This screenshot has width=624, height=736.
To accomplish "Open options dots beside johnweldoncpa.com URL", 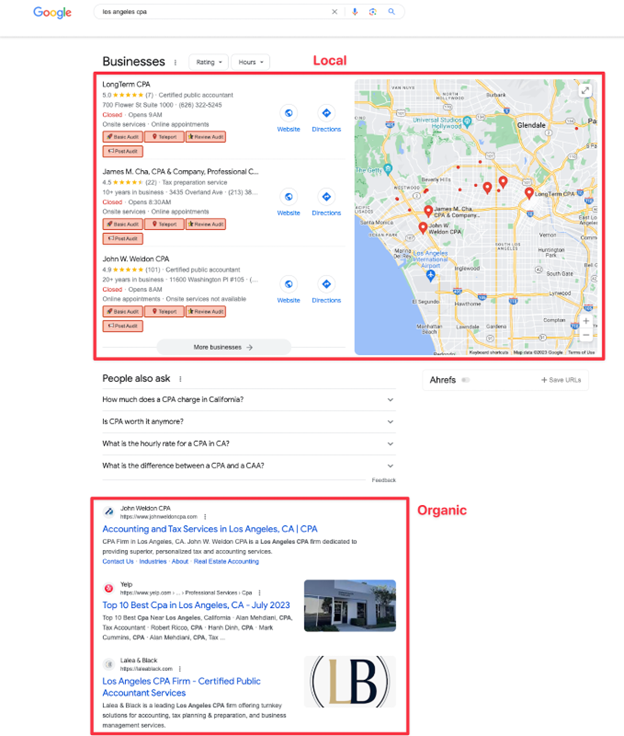I will pos(205,517).
